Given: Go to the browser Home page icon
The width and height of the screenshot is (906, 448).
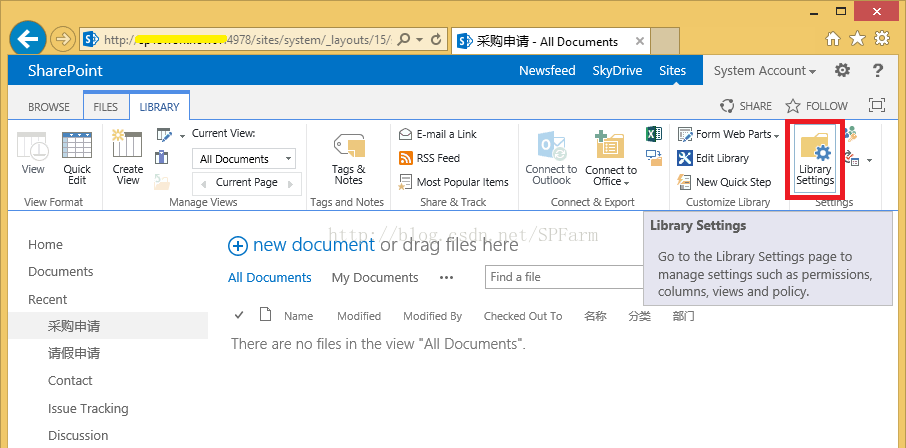Looking at the screenshot, I should tap(833, 39).
